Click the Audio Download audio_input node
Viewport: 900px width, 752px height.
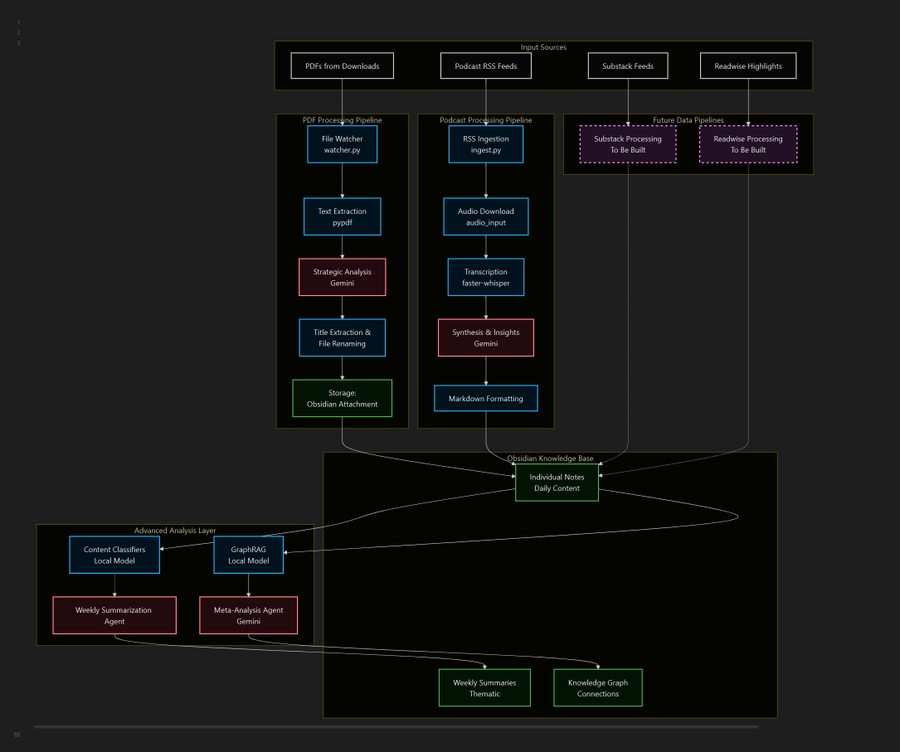click(486, 216)
